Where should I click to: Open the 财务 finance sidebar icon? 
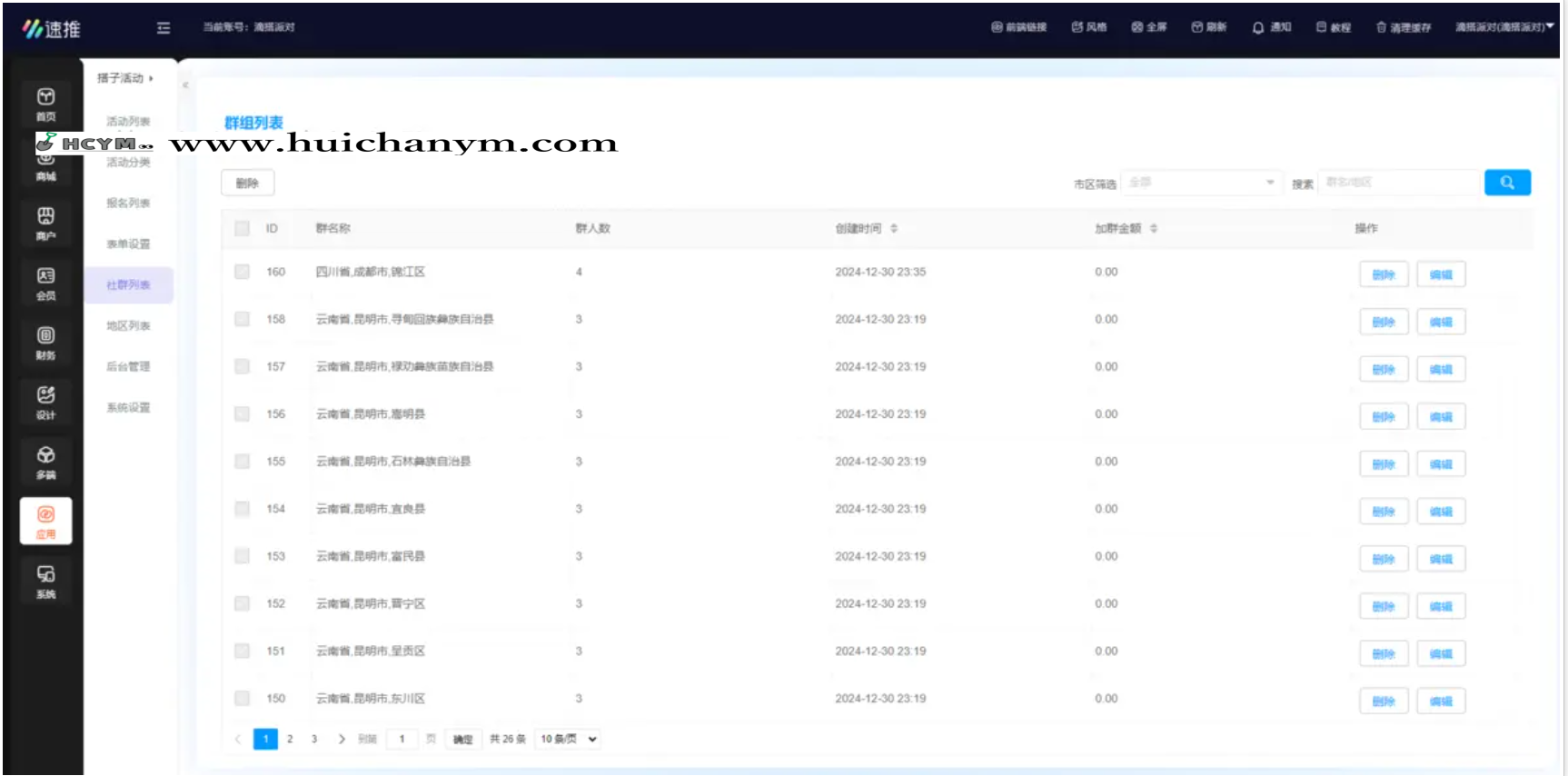(45, 343)
